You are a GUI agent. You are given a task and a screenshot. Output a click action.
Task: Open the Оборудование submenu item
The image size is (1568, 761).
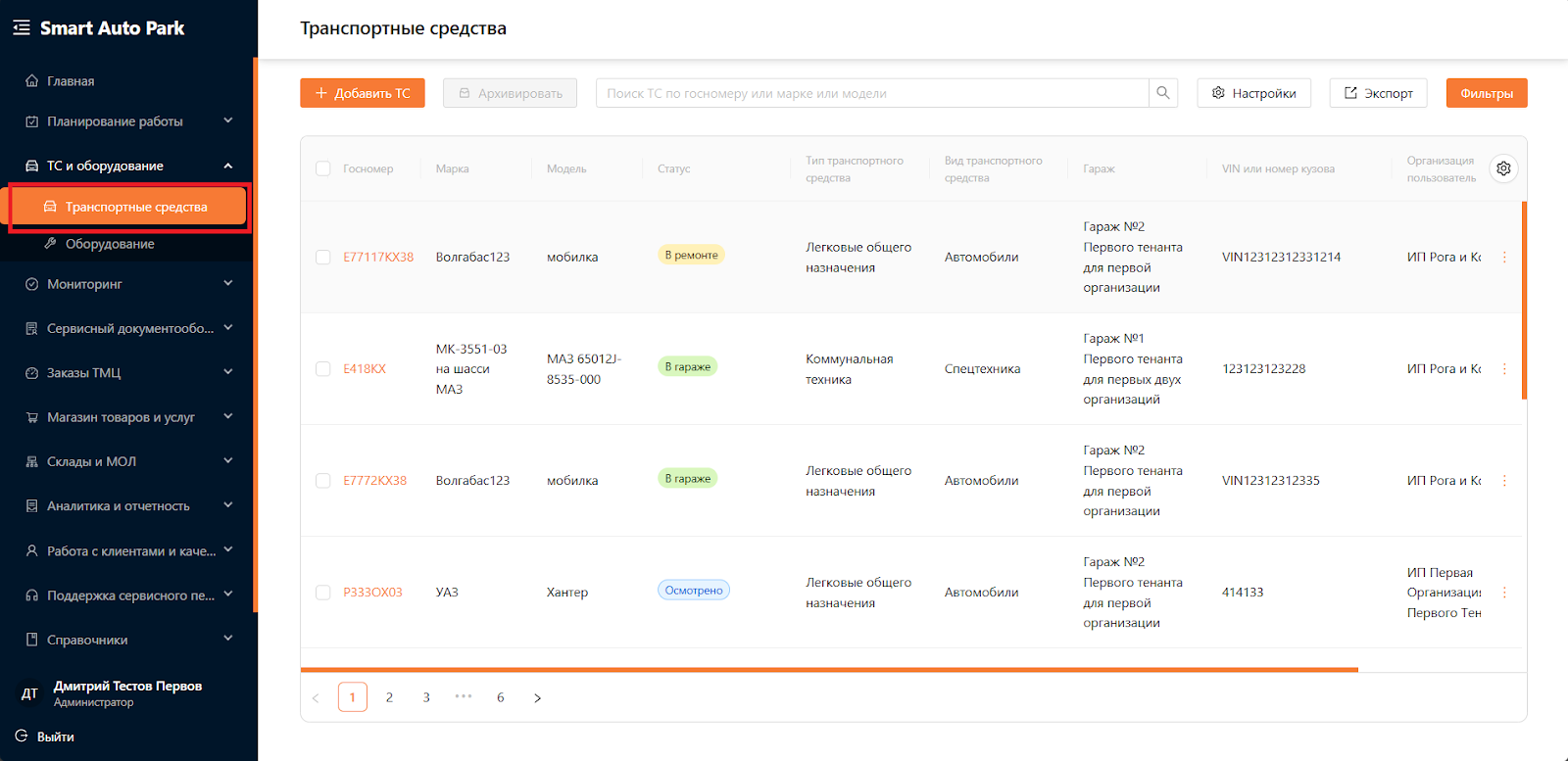[110, 244]
